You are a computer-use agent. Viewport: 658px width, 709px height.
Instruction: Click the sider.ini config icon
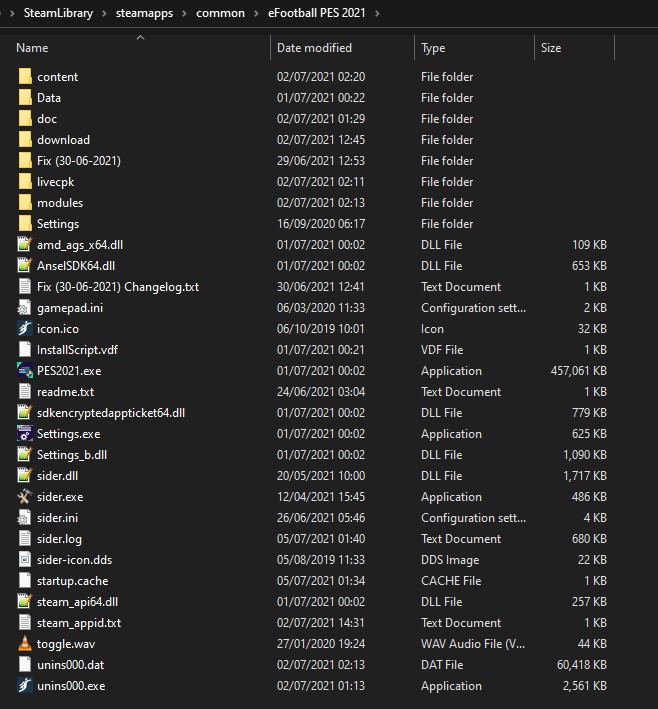[x=24, y=517]
